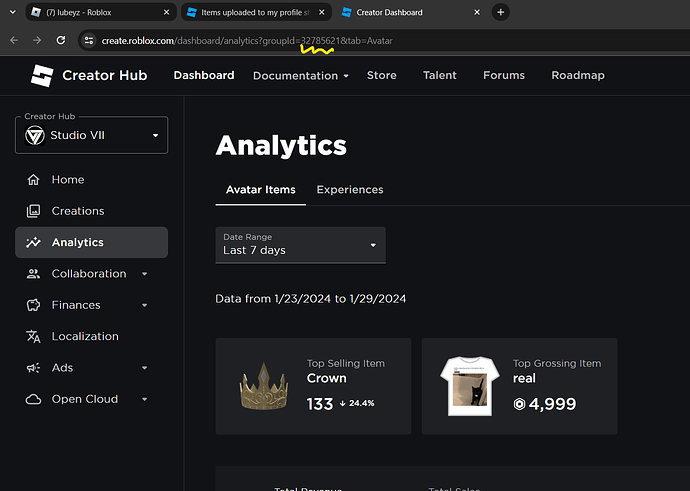Image resolution: width=690 pixels, height=491 pixels.
Task: Click the Creations gallery icon
Action: [33, 211]
